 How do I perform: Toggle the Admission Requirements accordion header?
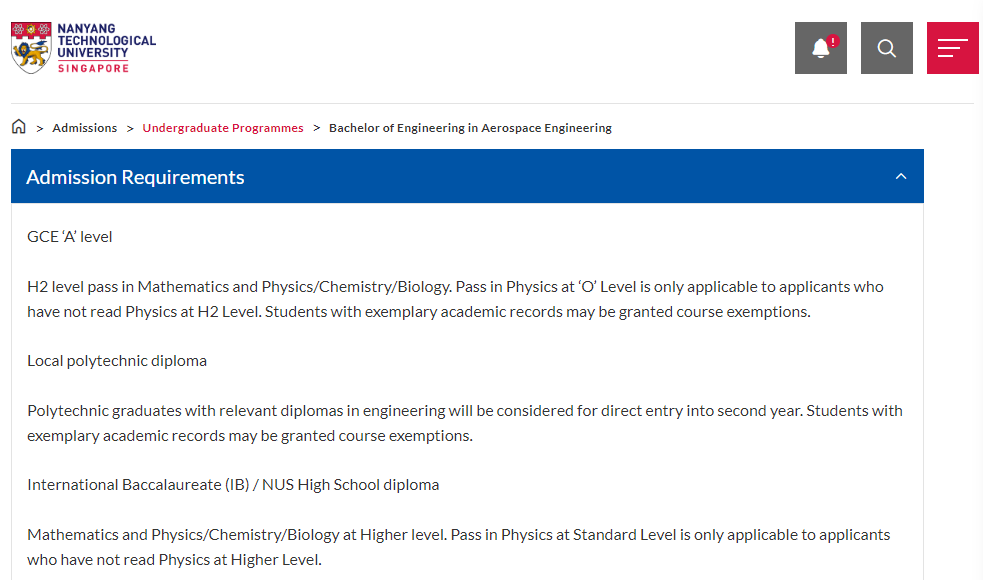[467, 176]
